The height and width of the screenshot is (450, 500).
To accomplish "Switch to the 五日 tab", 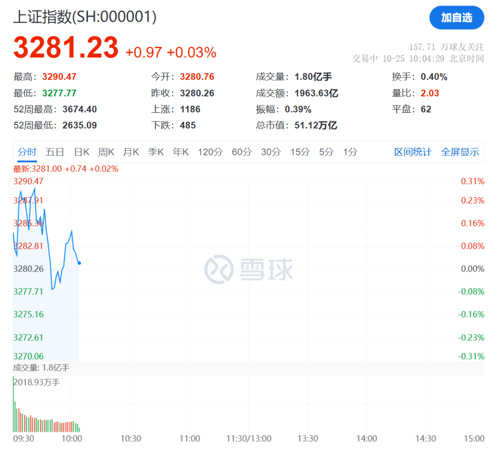I will point(55,152).
